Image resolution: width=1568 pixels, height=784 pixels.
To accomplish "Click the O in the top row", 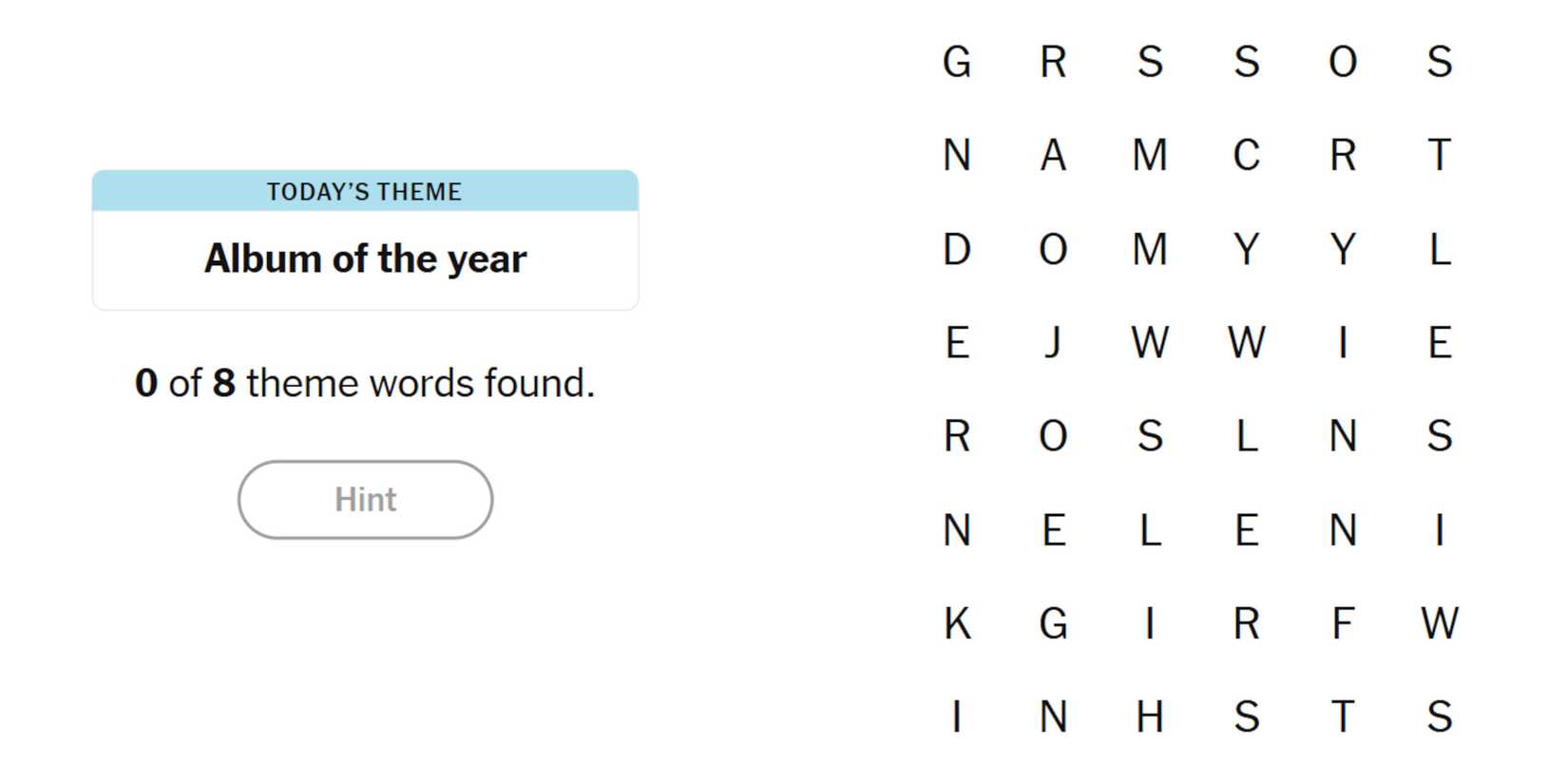I will click(x=1342, y=62).
